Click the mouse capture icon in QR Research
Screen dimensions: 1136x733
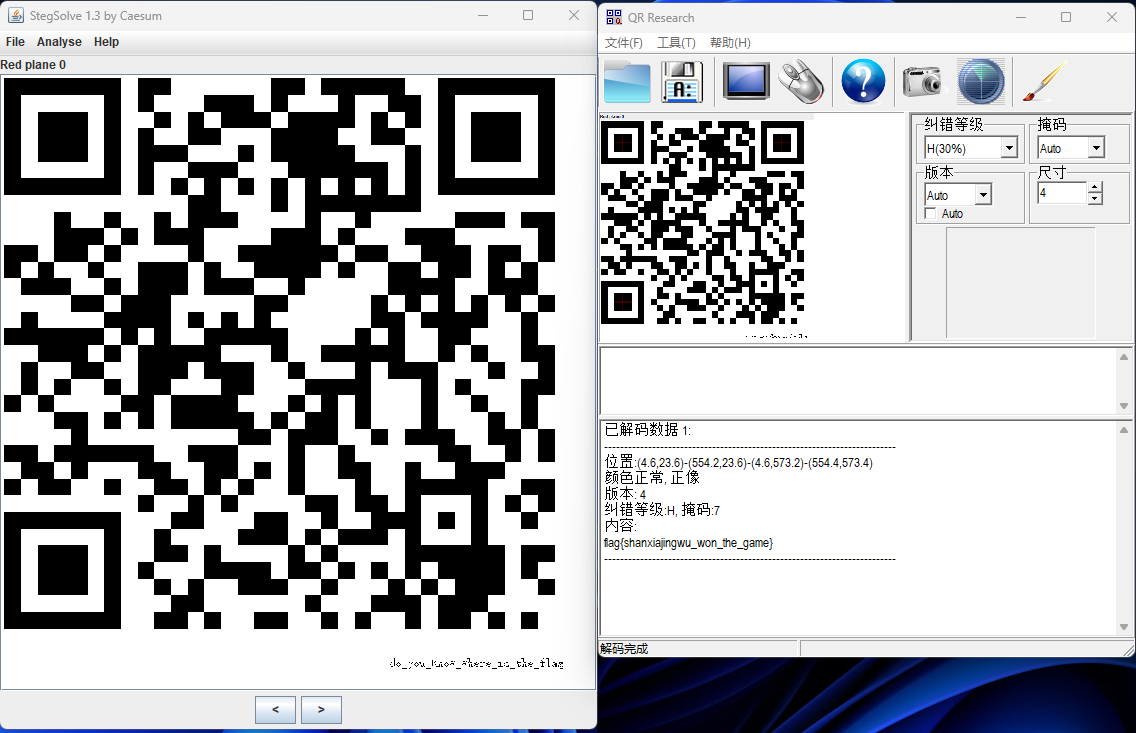[x=801, y=82]
